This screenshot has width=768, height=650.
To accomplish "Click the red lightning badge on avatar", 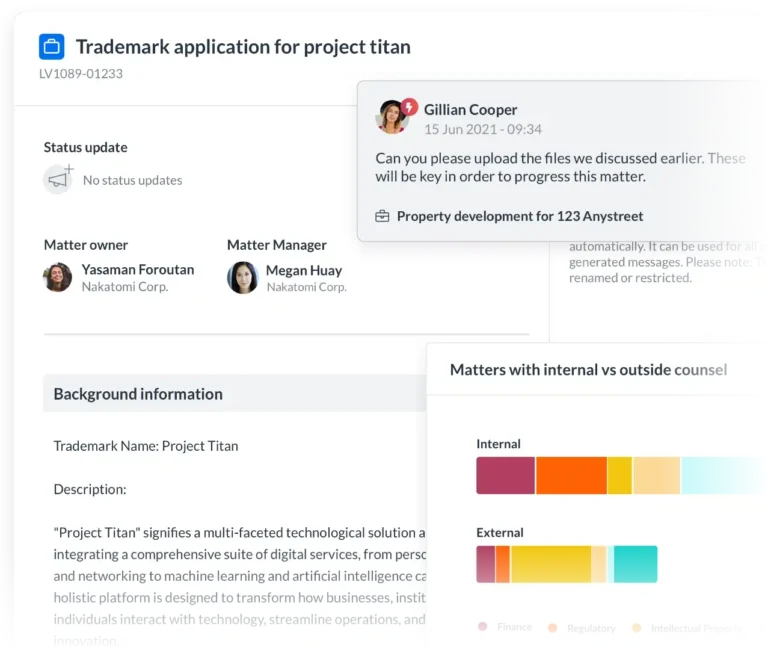I will pos(408,106).
